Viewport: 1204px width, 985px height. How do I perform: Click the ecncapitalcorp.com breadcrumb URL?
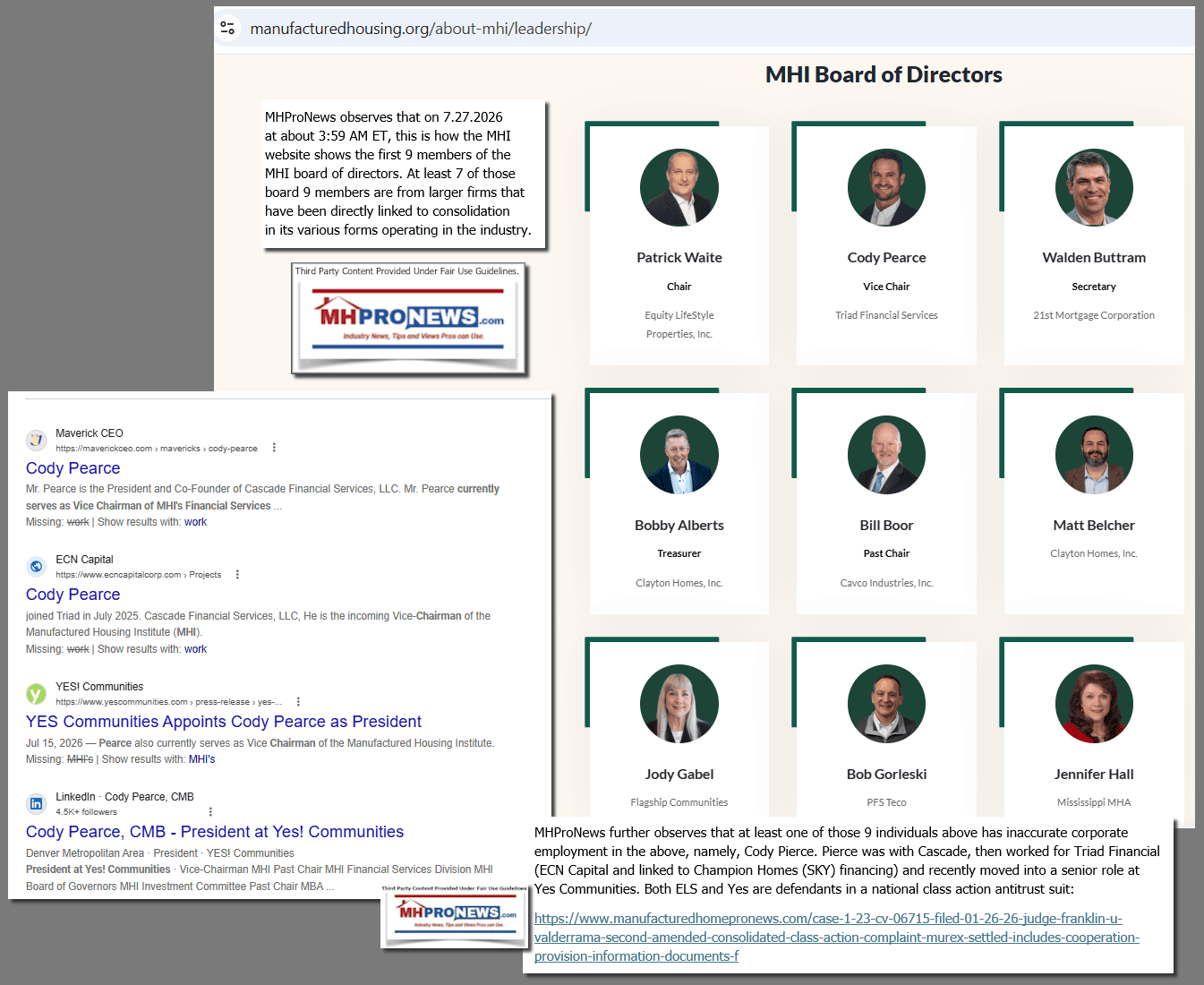(x=139, y=575)
